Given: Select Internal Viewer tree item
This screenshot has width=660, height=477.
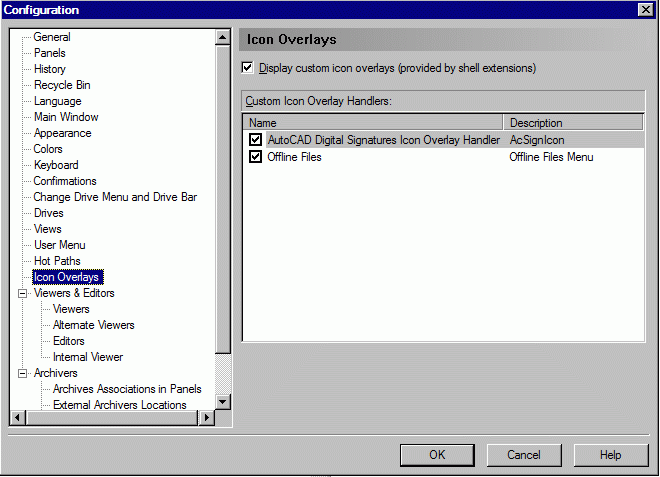Looking at the screenshot, I should coord(88,357).
